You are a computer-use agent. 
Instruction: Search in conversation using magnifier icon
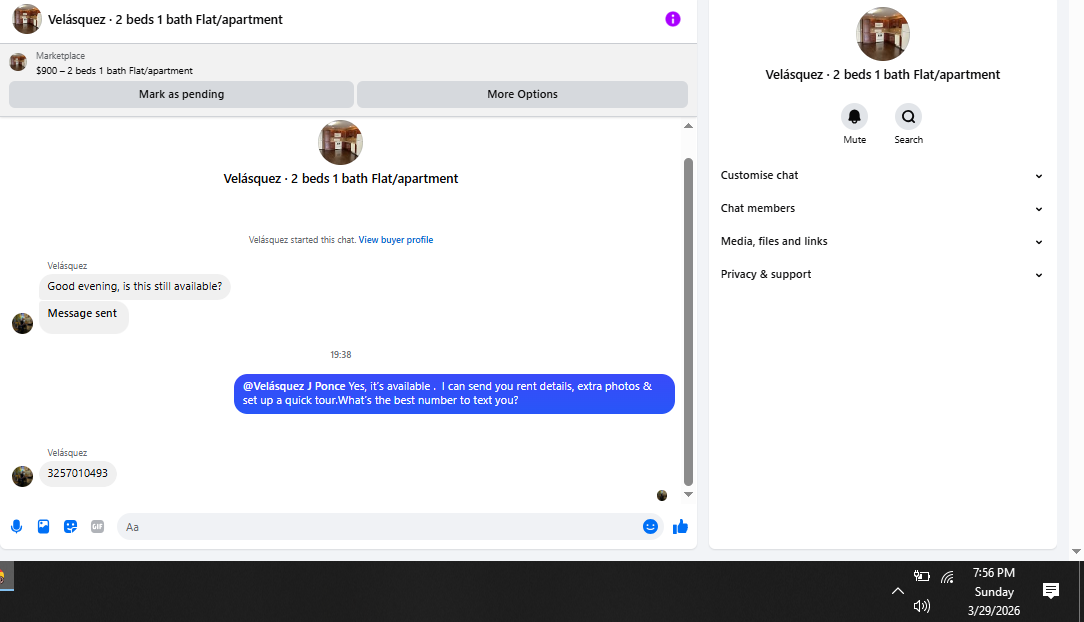pos(908,117)
